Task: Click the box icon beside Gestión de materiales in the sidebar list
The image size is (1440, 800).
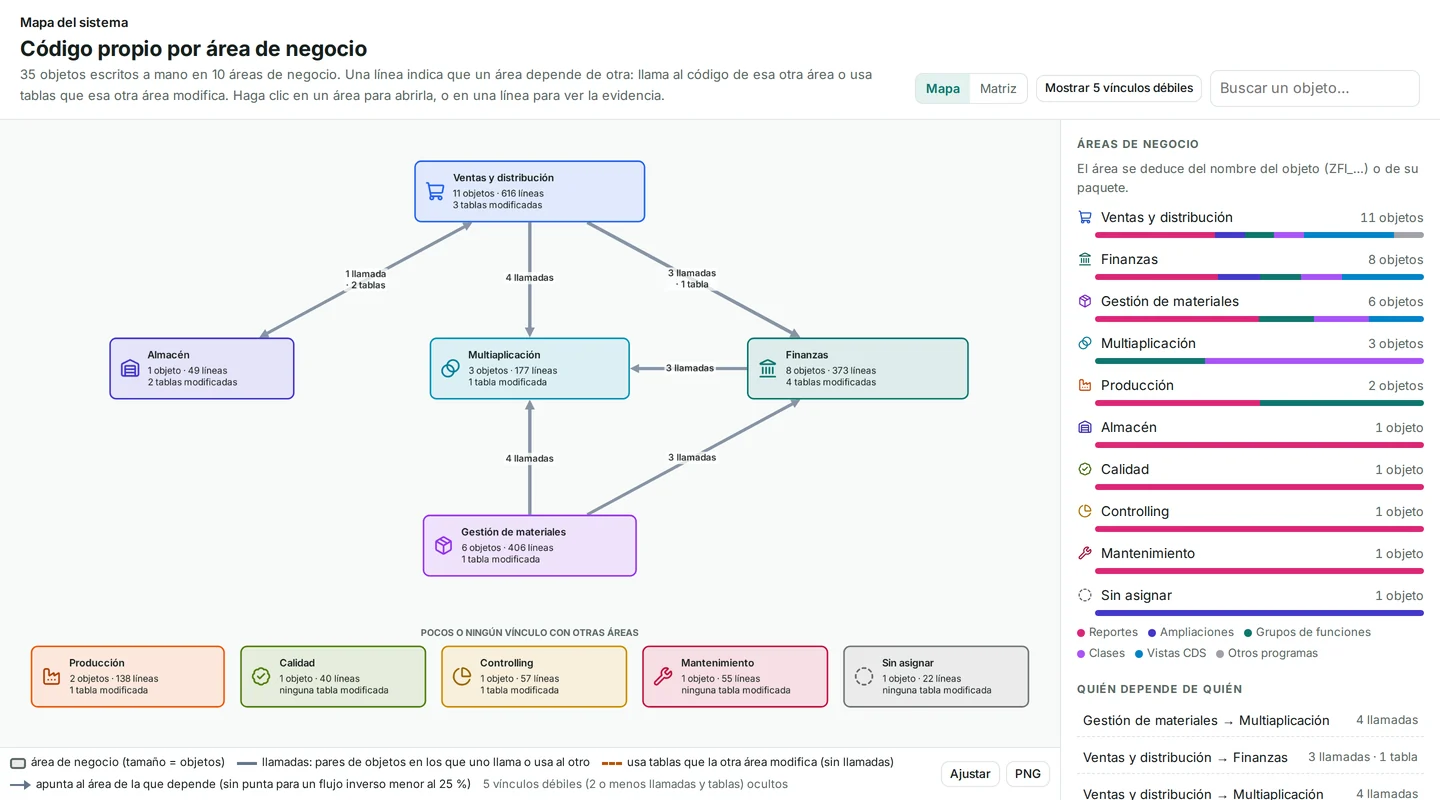Action: click(1085, 301)
